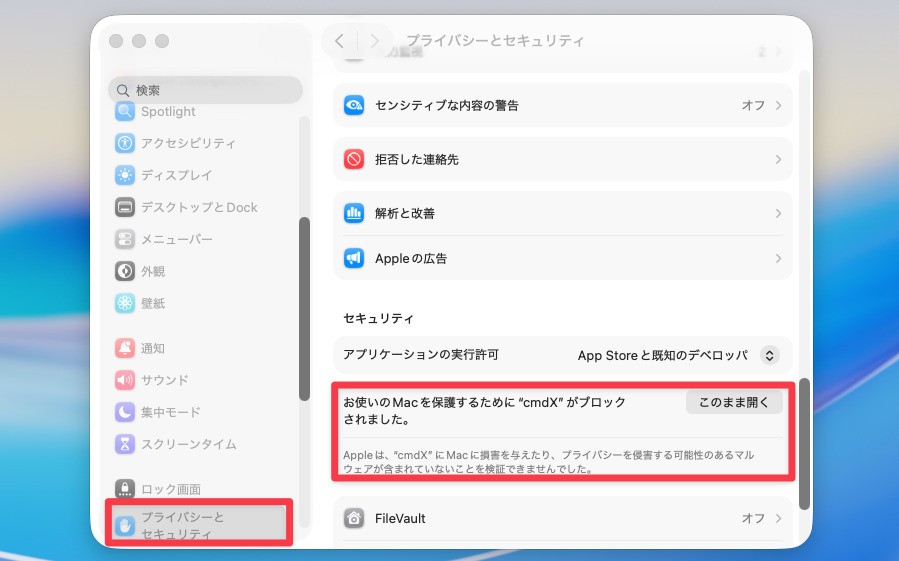
Task: Expand センシティブな内容の警告 row chevron
Action: 778,106
